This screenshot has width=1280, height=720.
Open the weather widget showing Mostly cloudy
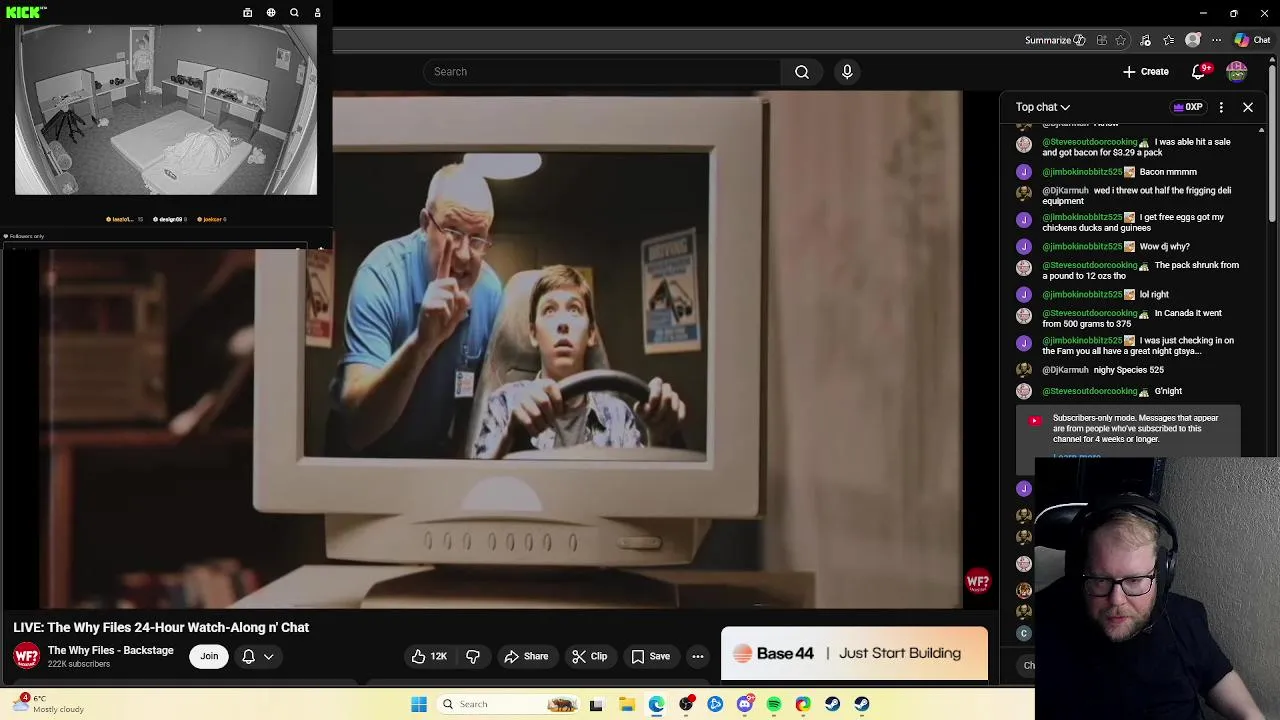[48, 704]
